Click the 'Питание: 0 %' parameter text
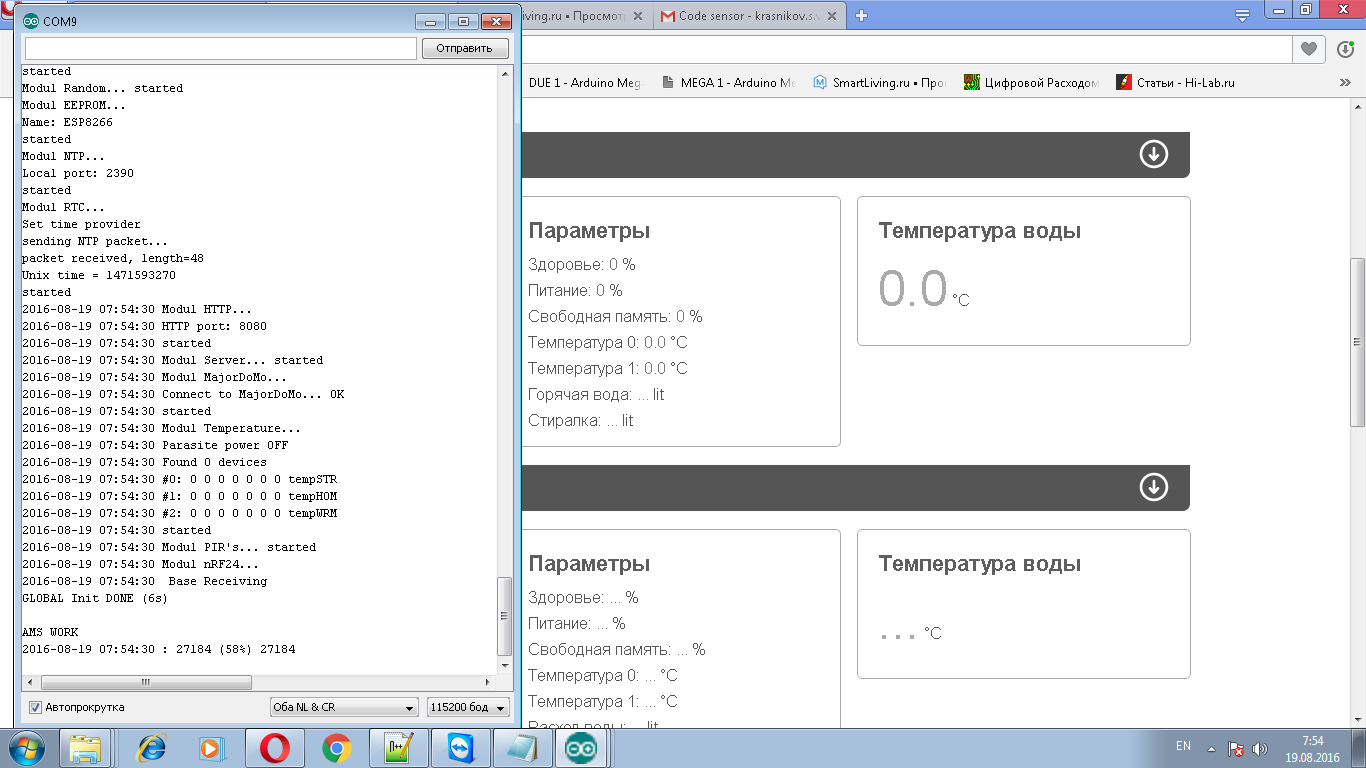1366x768 pixels. pos(575,291)
